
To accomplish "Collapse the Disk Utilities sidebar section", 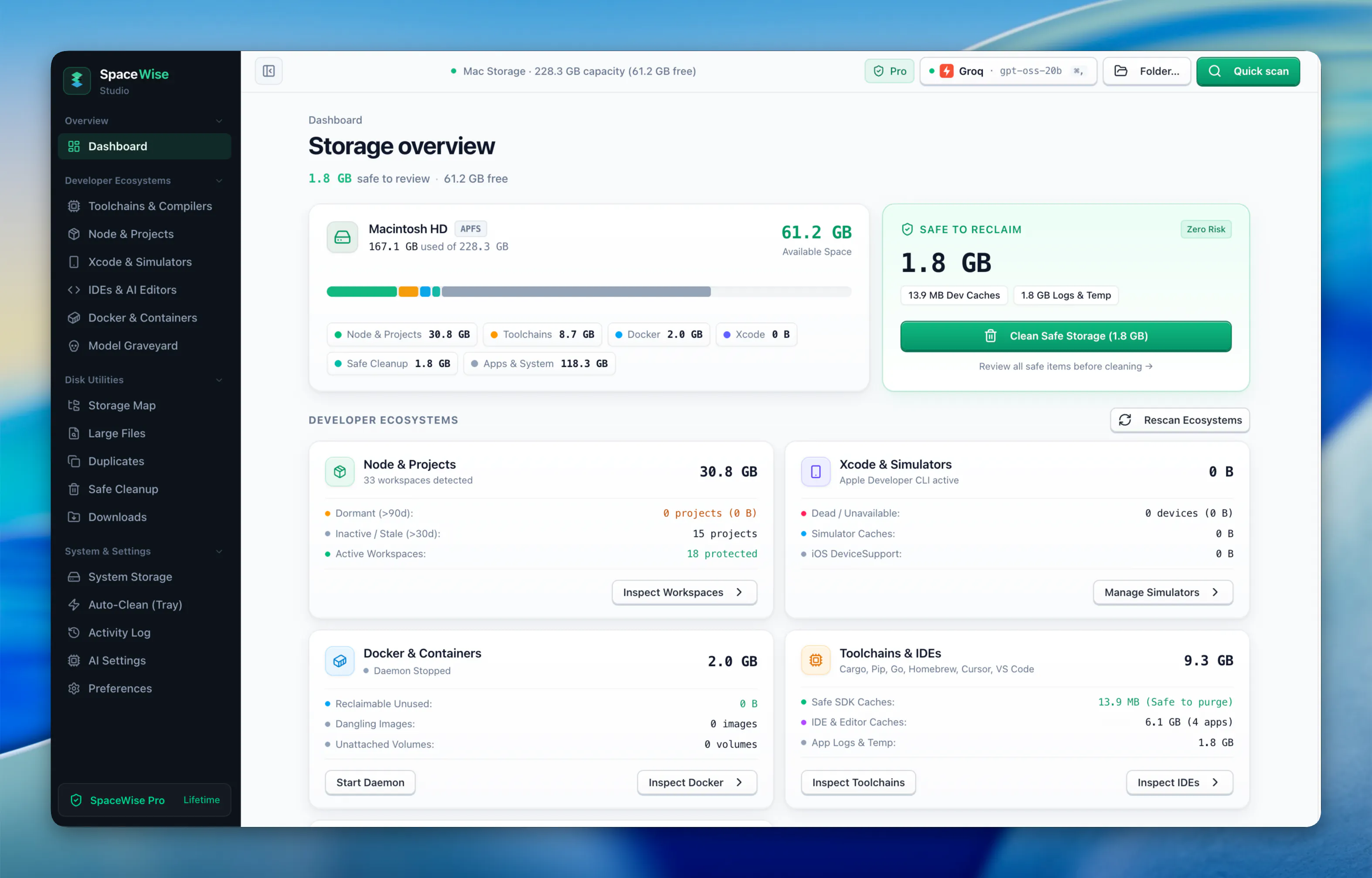I will [x=219, y=380].
